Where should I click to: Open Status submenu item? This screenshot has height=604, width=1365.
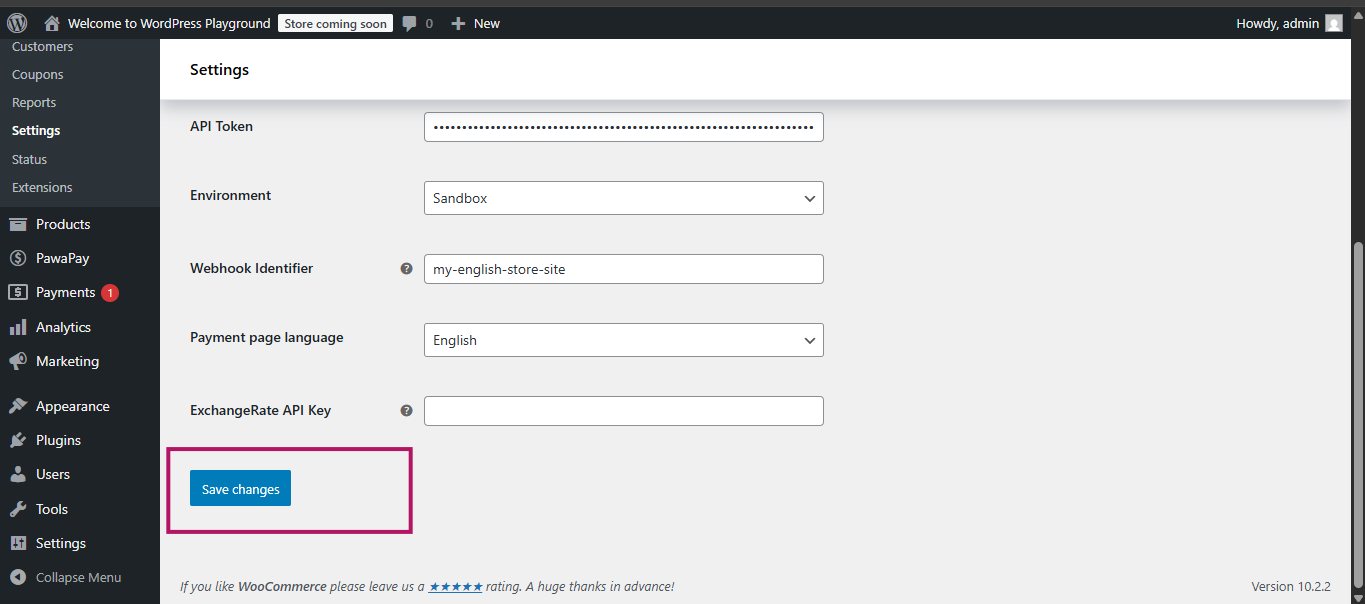[x=29, y=159]
